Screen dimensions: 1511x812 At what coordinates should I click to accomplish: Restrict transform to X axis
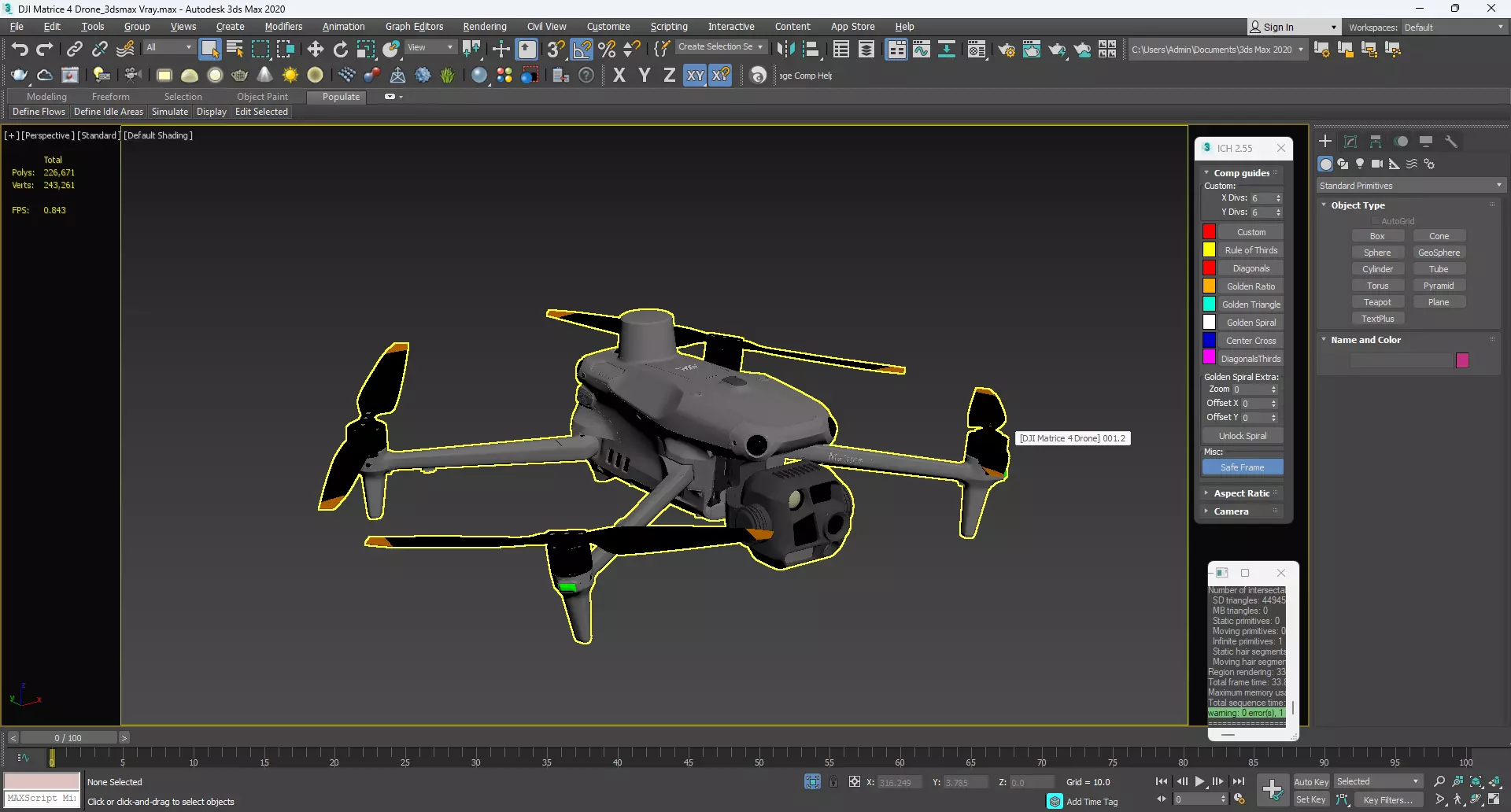tap(619, 75)
